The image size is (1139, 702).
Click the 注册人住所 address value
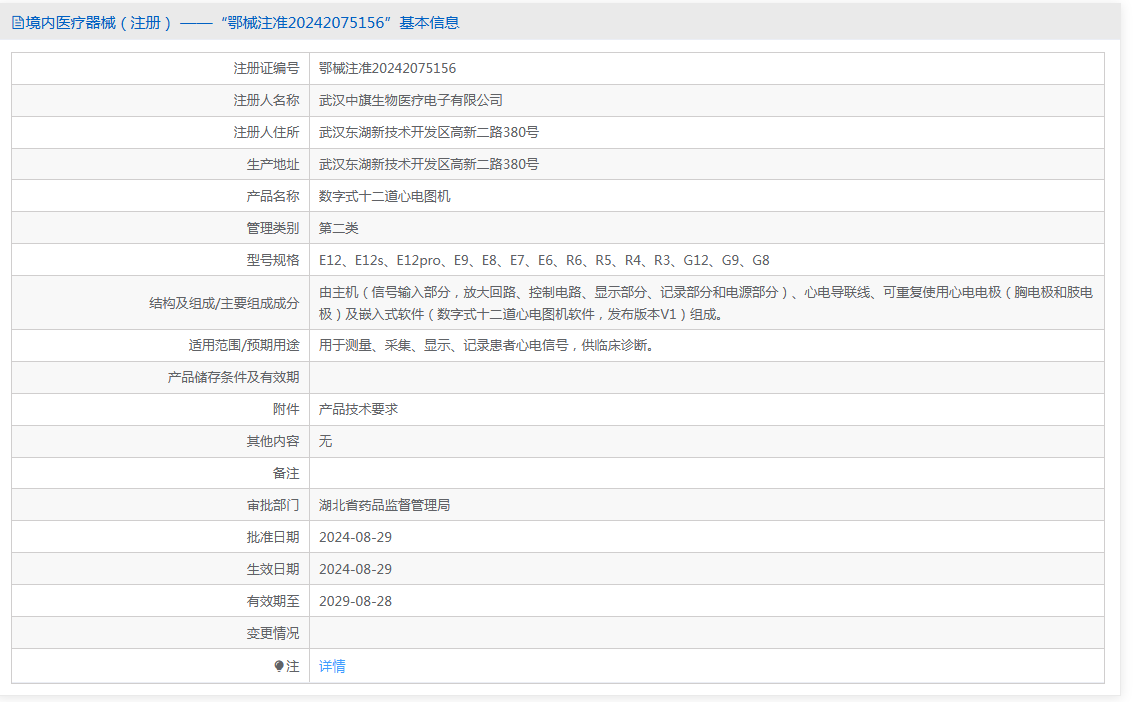(x=429, y=132)
